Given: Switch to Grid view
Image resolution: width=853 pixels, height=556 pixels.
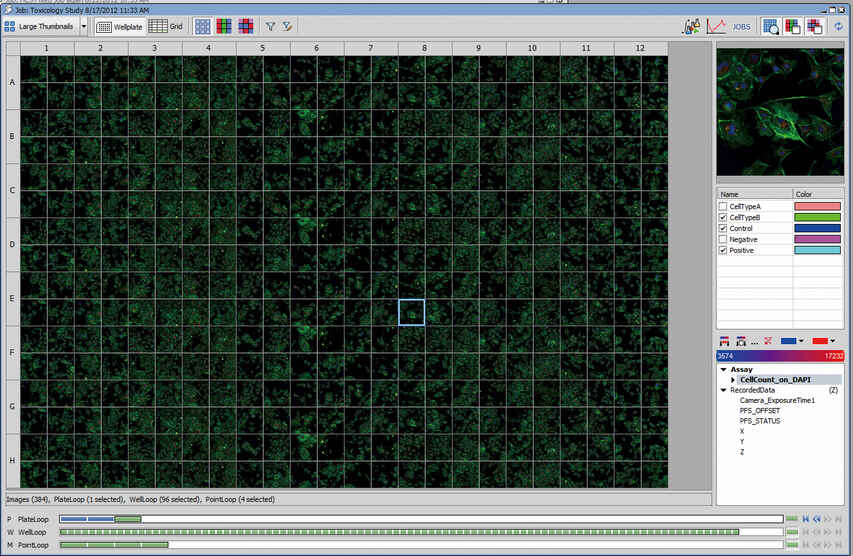Looking at the screenshot, I should tap(166, 27).
